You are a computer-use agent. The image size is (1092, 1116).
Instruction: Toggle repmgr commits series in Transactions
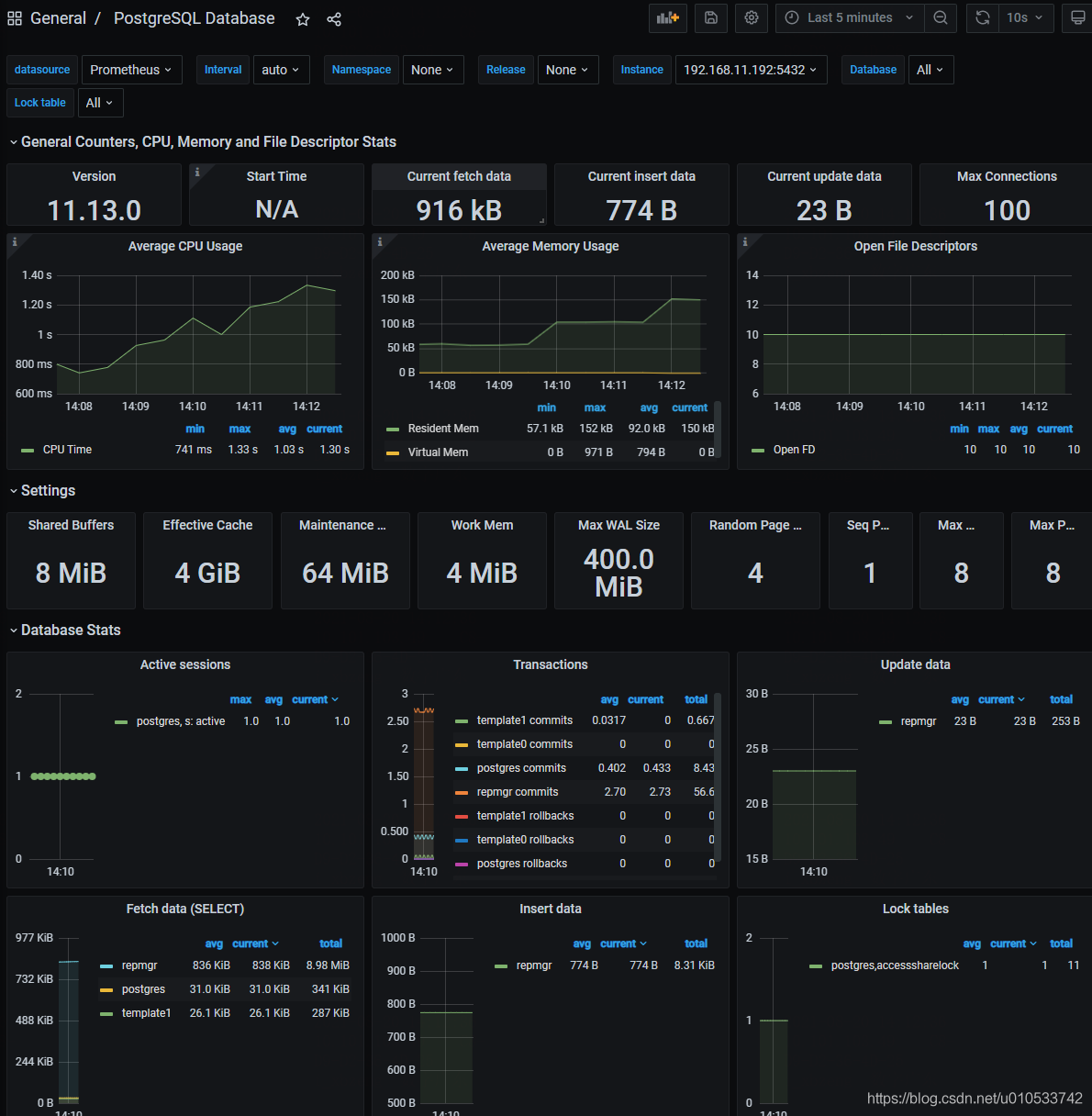tap(517, 792)
